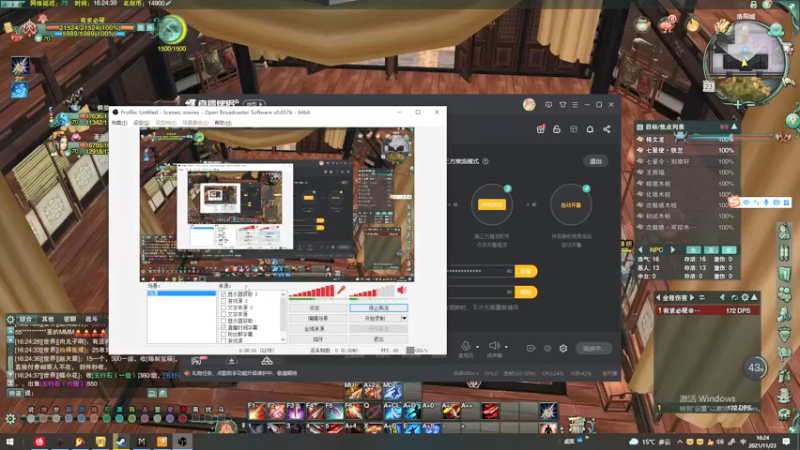Open the bell notifications in streaming app
The width and height of the screenshot is (800, 450).
click(x=590, y=130)
